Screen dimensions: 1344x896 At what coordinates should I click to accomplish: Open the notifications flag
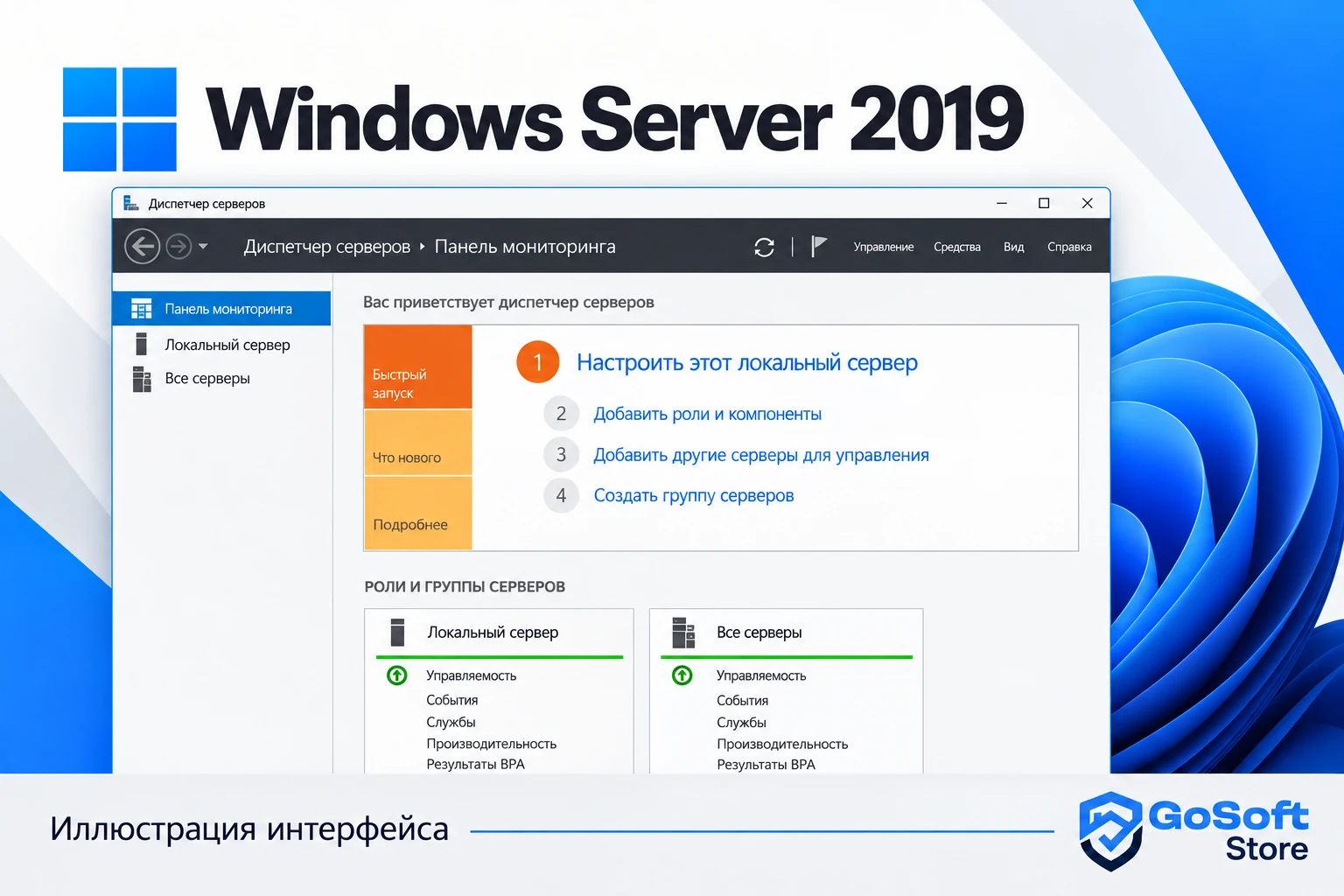click(818, 247)
